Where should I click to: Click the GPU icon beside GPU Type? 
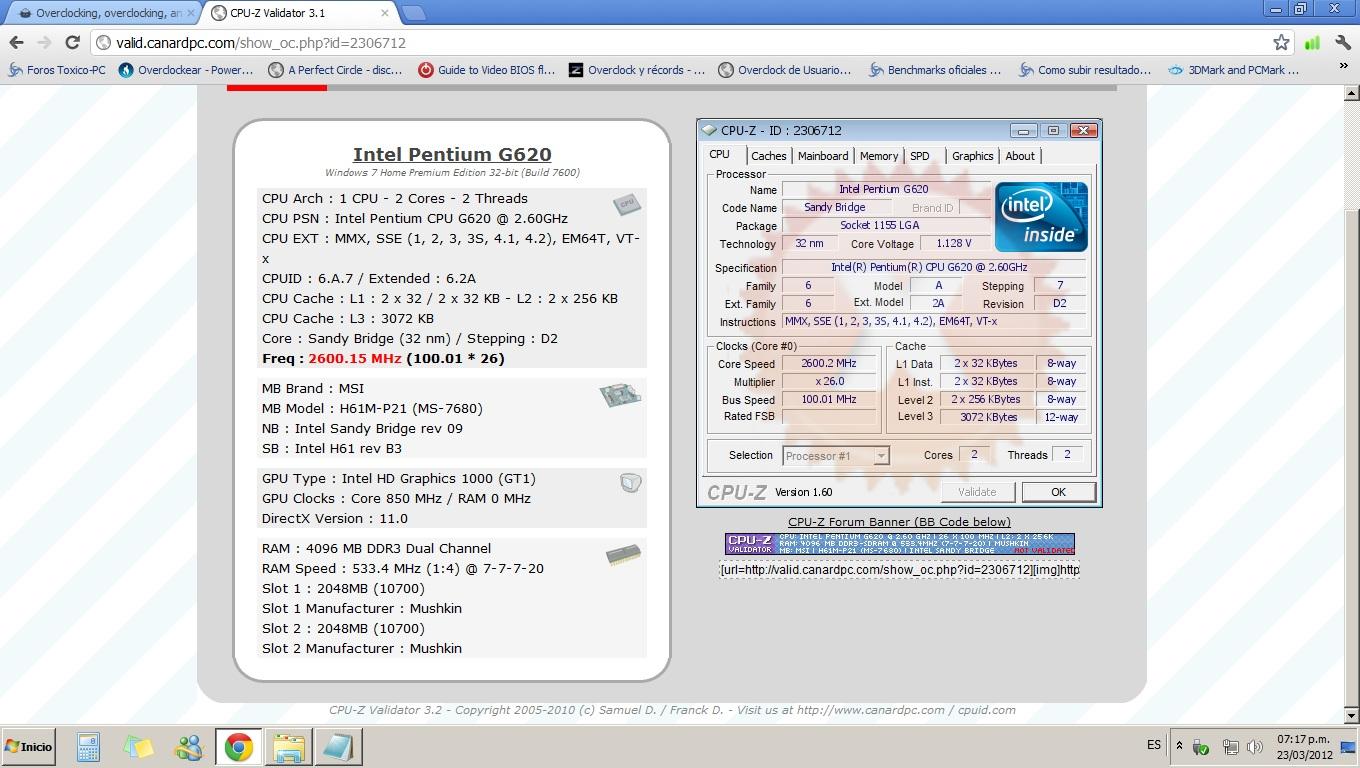[630, 484]
